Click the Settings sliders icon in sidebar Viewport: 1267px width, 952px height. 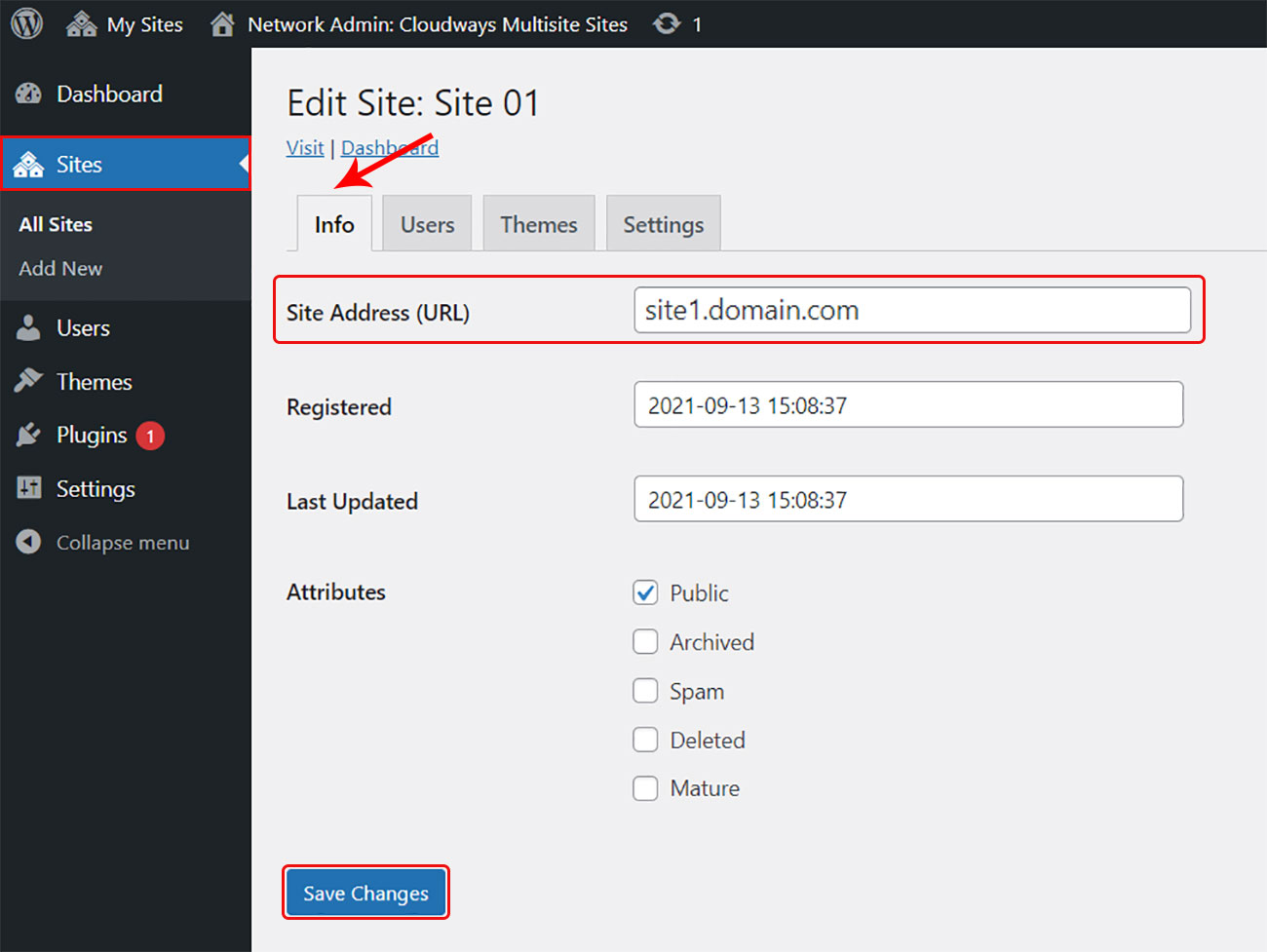[x=29, y=488]
